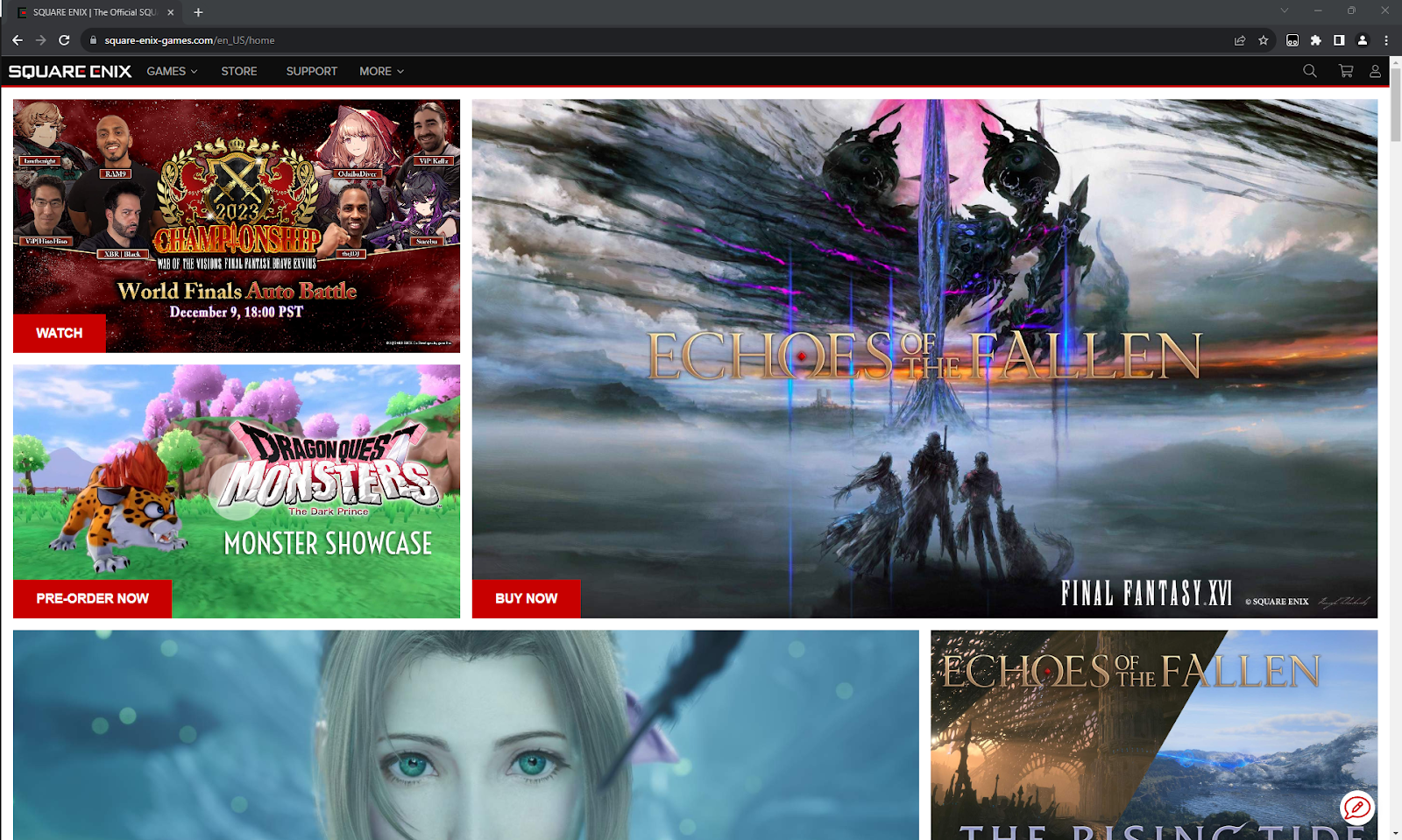Open the Rising Tide promo tile
This screenshot has width=1402, height=840.
(x=1154, y=735)
